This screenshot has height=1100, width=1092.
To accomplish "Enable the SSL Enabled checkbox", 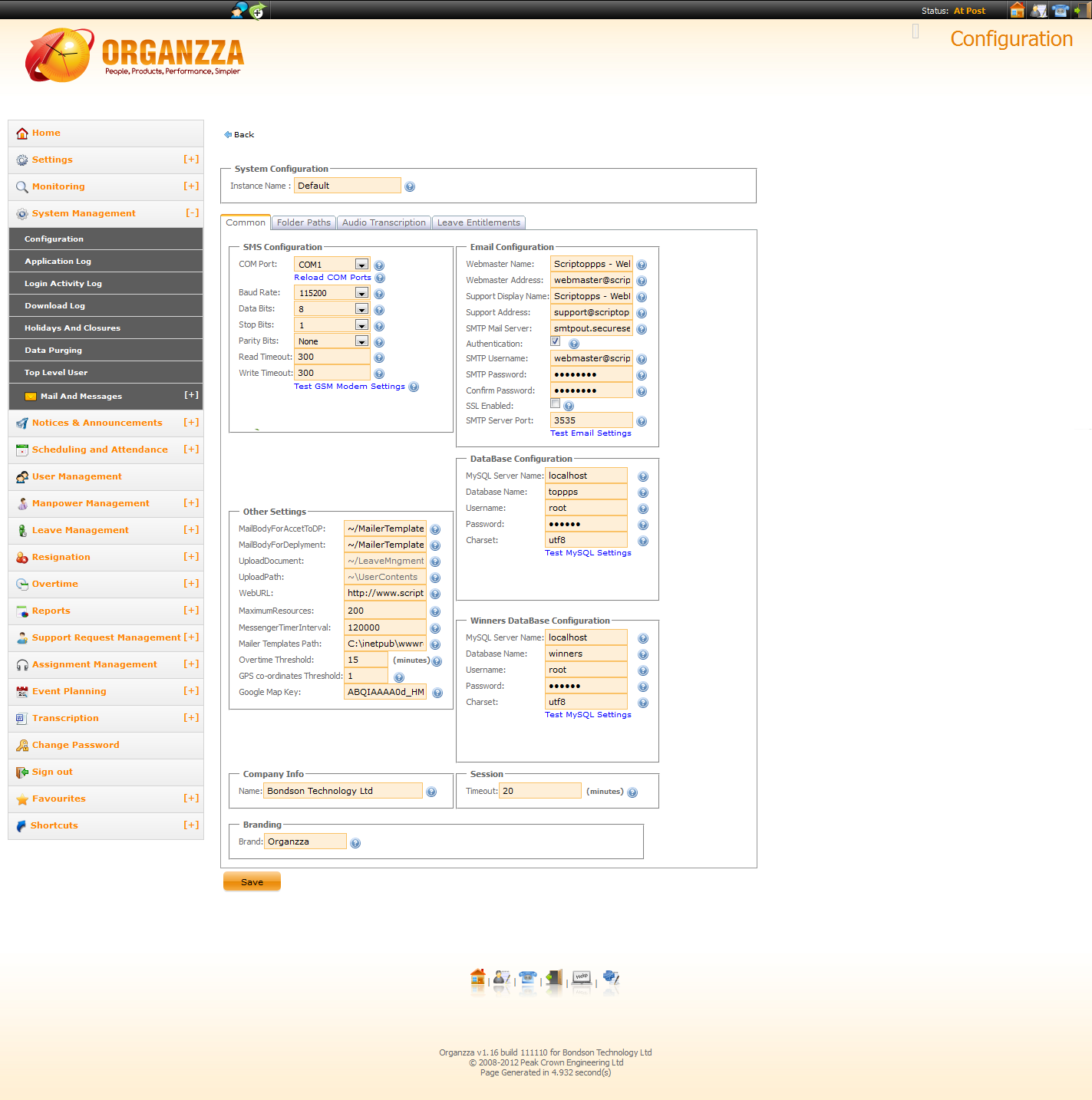I will [556, 403].
